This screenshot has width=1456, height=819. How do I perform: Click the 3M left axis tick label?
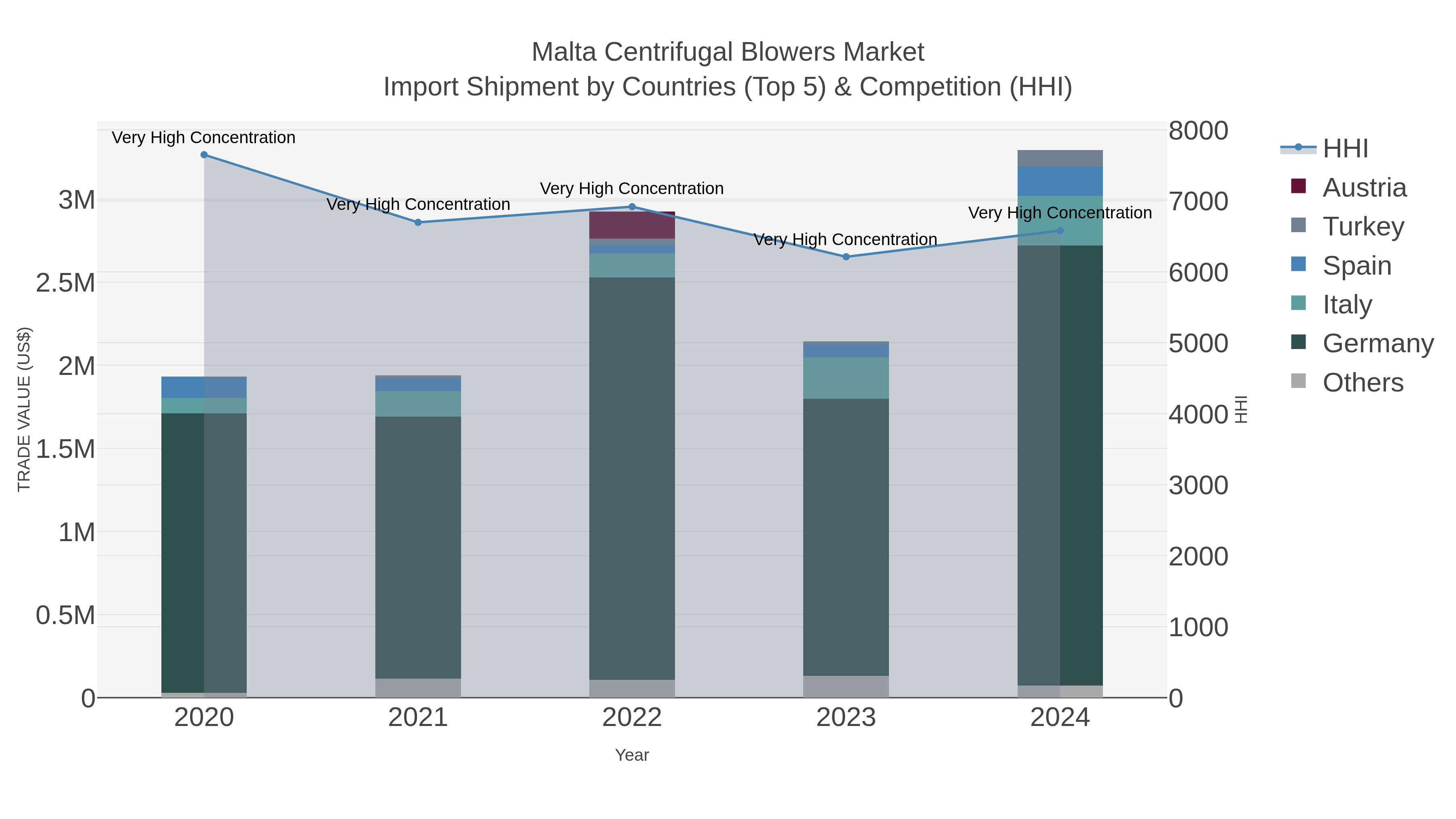(77, 200)
